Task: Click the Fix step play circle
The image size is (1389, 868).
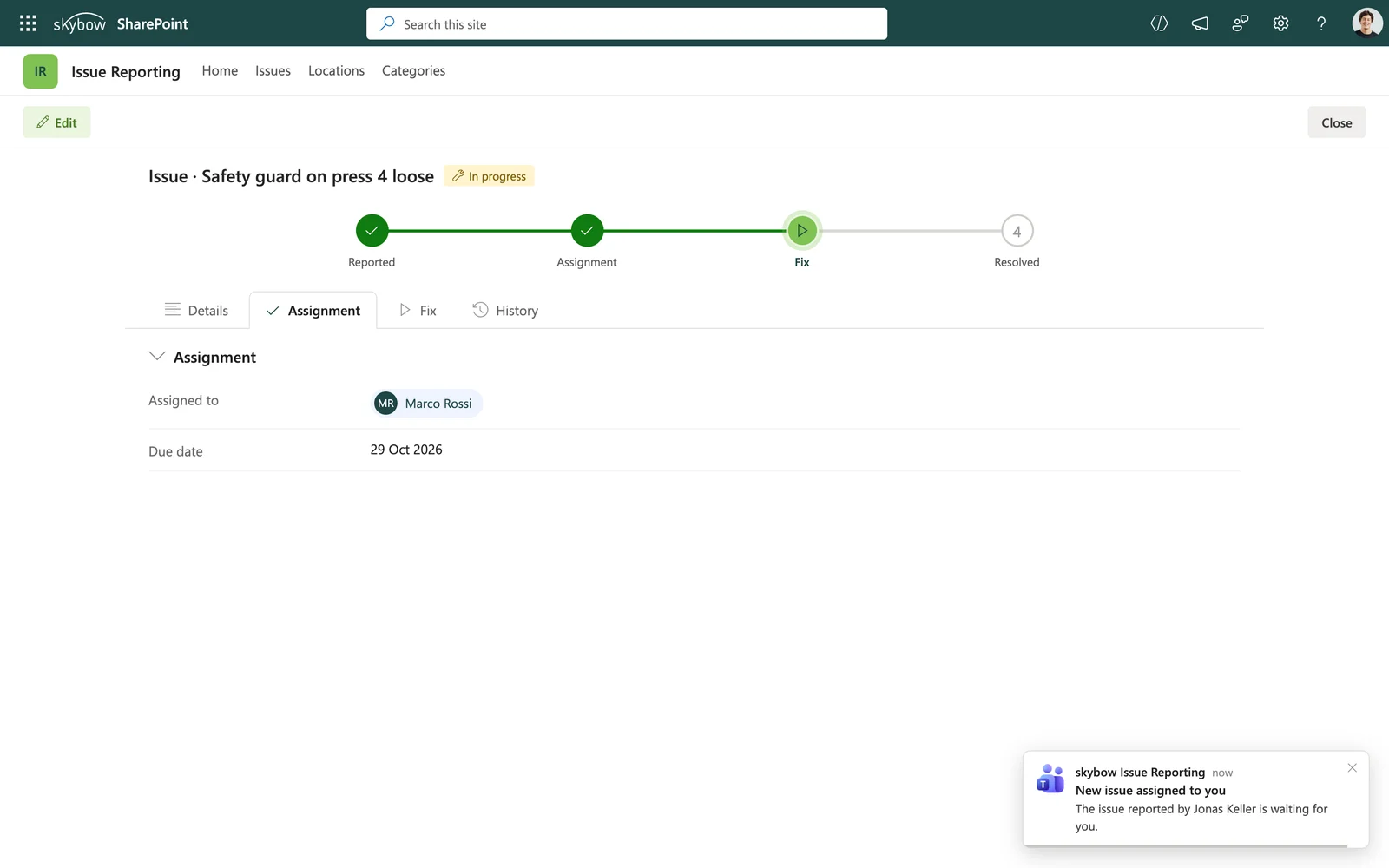Action: [802, 231]
